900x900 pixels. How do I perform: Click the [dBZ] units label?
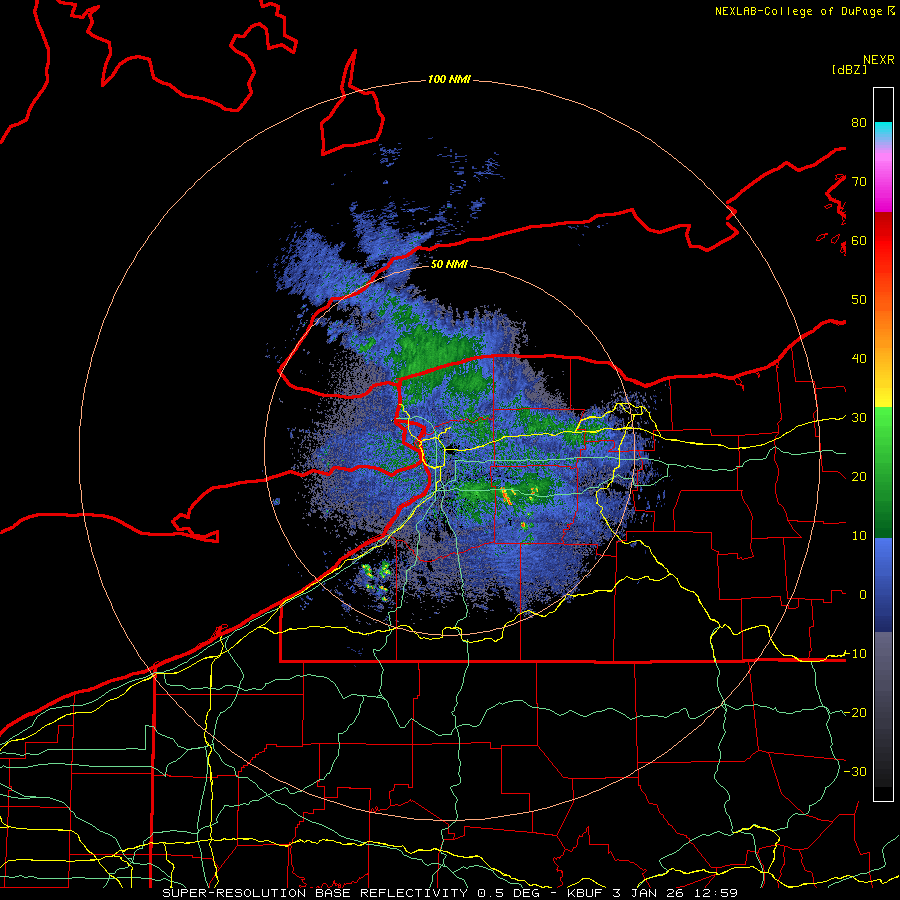coord(849,69)
